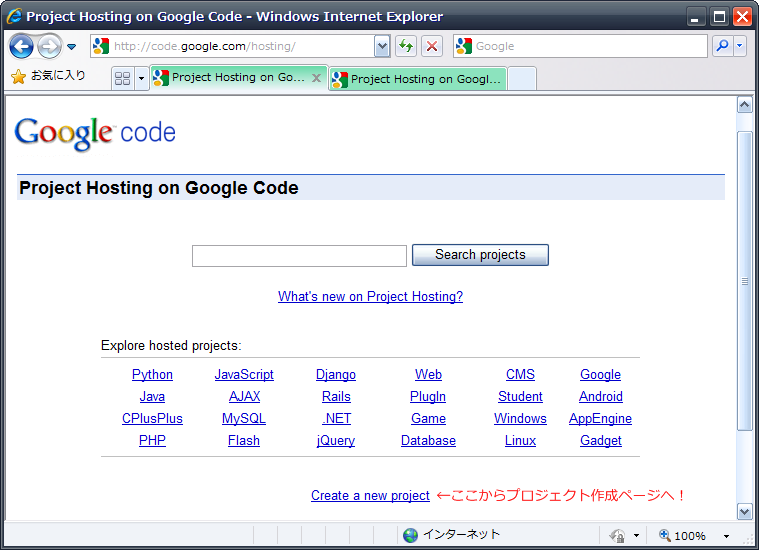Refresh the page with green arrows icon

coord(406,46)
